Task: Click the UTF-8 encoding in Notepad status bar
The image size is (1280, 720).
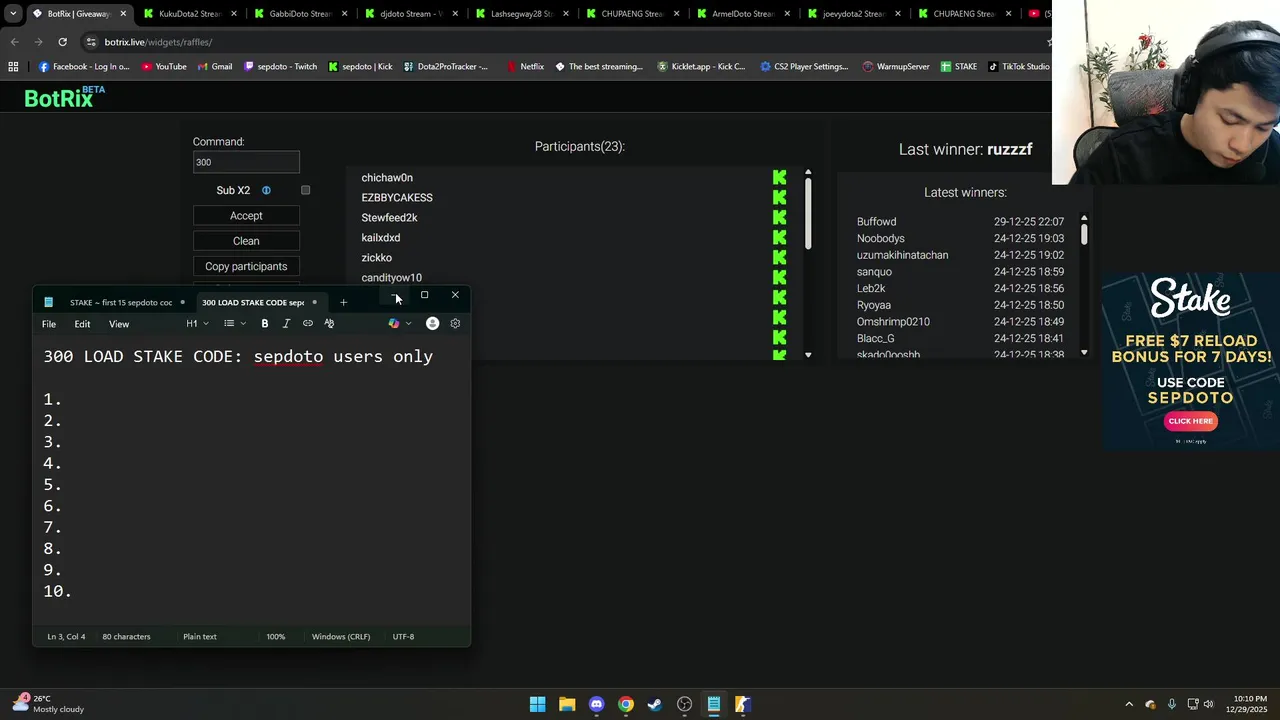Action: click(403, 637)
